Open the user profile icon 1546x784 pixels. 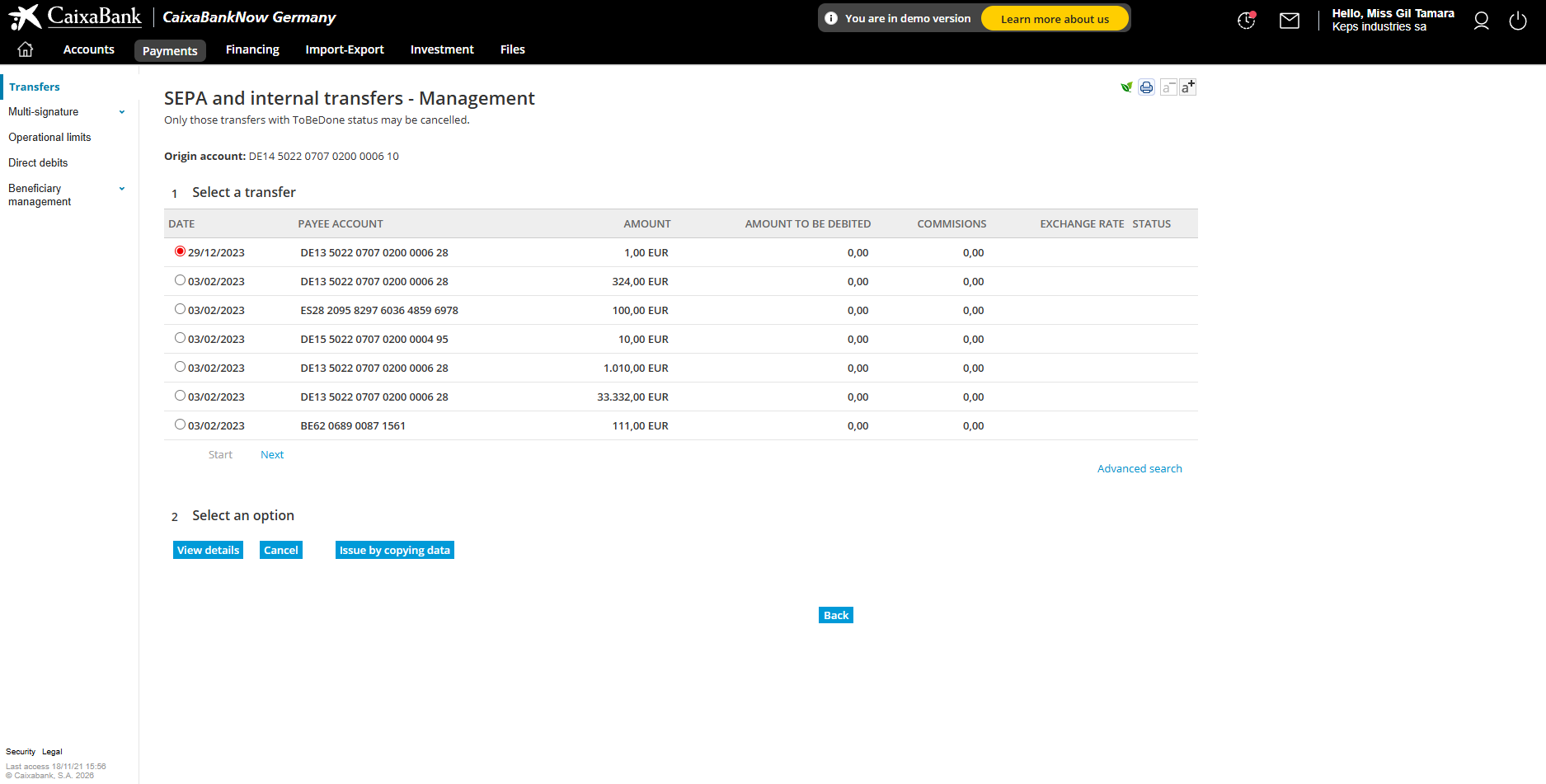1481,21
